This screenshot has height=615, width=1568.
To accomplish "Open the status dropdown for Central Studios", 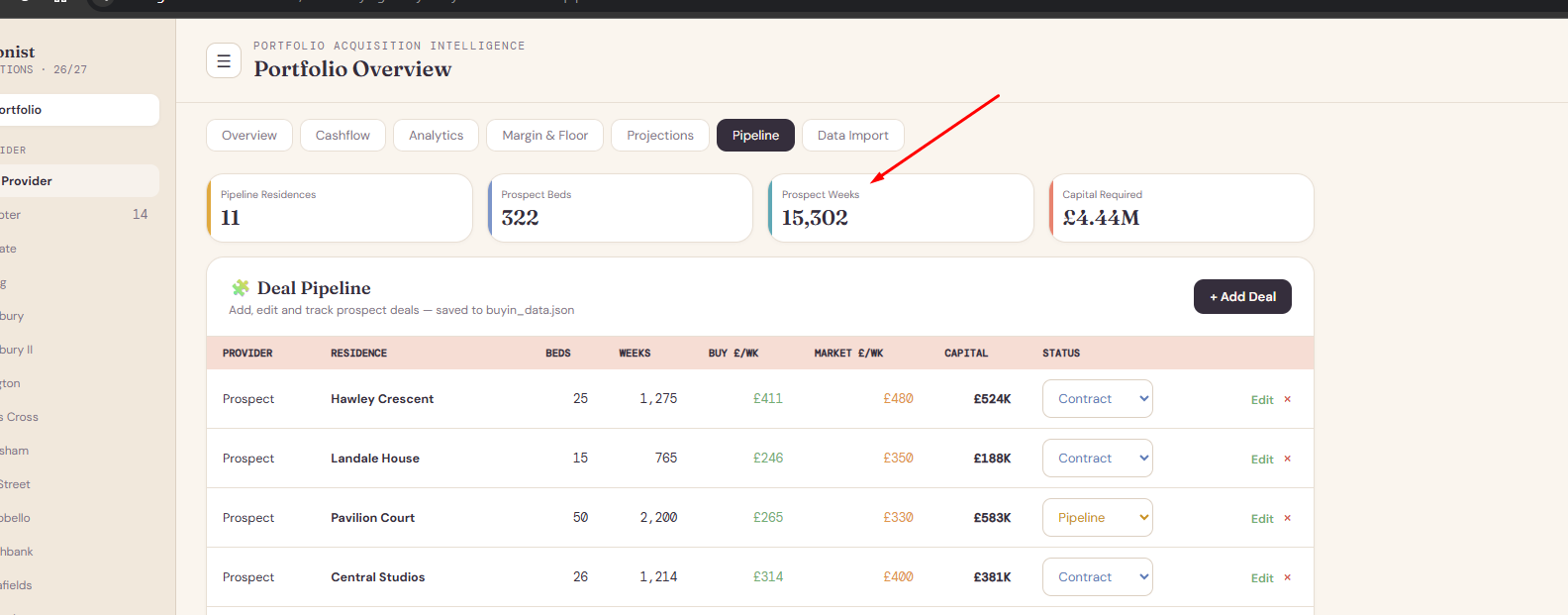I will [1098, 577].
